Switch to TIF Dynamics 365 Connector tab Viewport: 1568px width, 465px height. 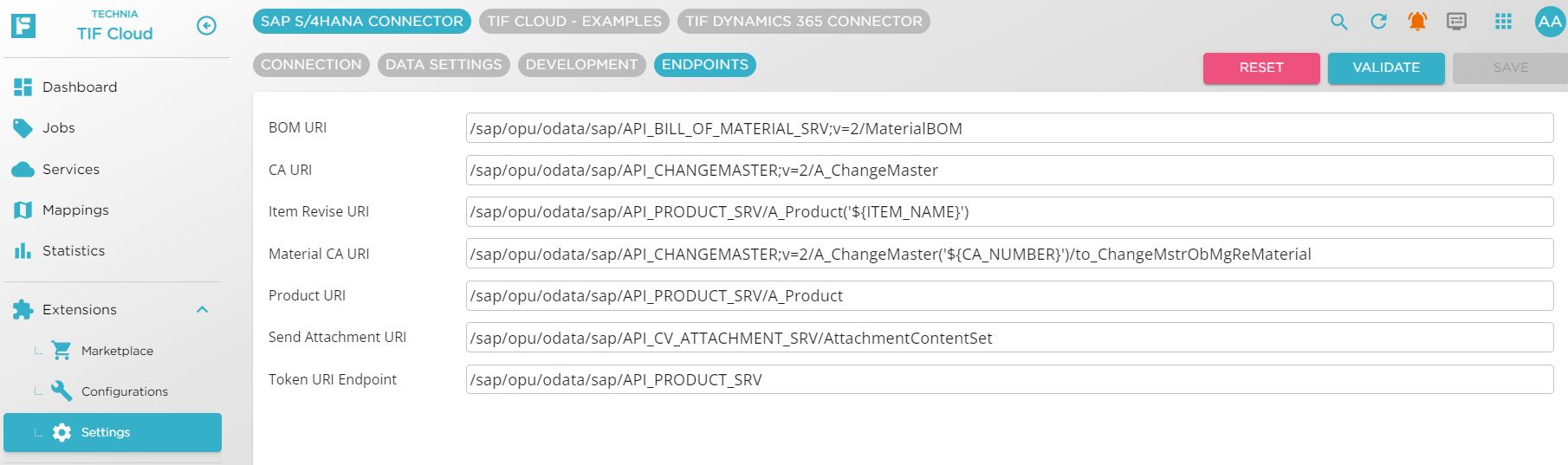point(804,21)
